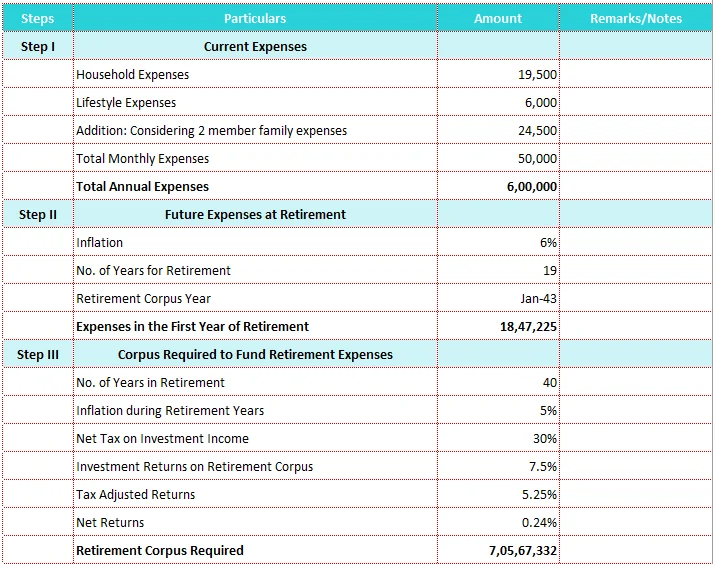Click the Total Monthly Expenses value 50,000
This screenshot has height=564, width=715.
click(538, 158)
